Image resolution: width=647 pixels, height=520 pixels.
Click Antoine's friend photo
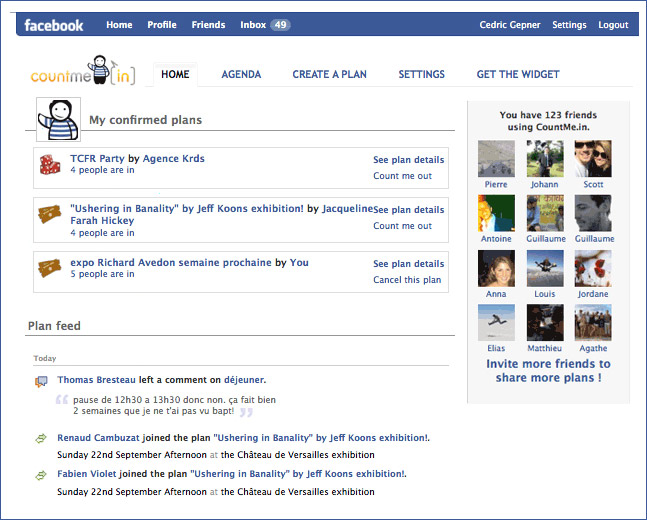click(x=496, y=213)
